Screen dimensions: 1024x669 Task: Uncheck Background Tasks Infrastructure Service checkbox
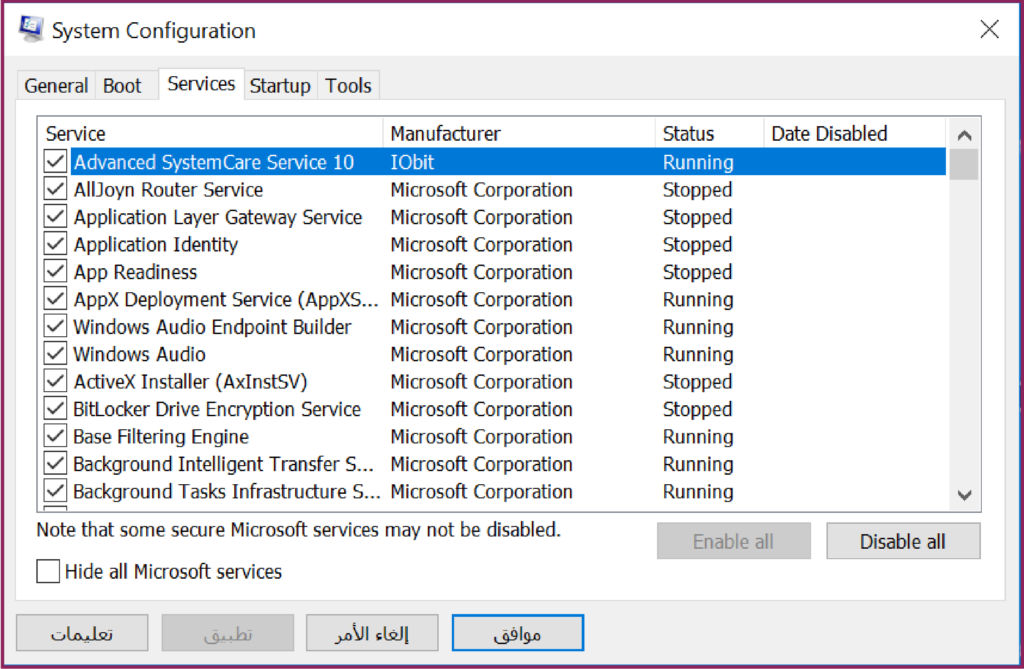click(x=56, y=491)
